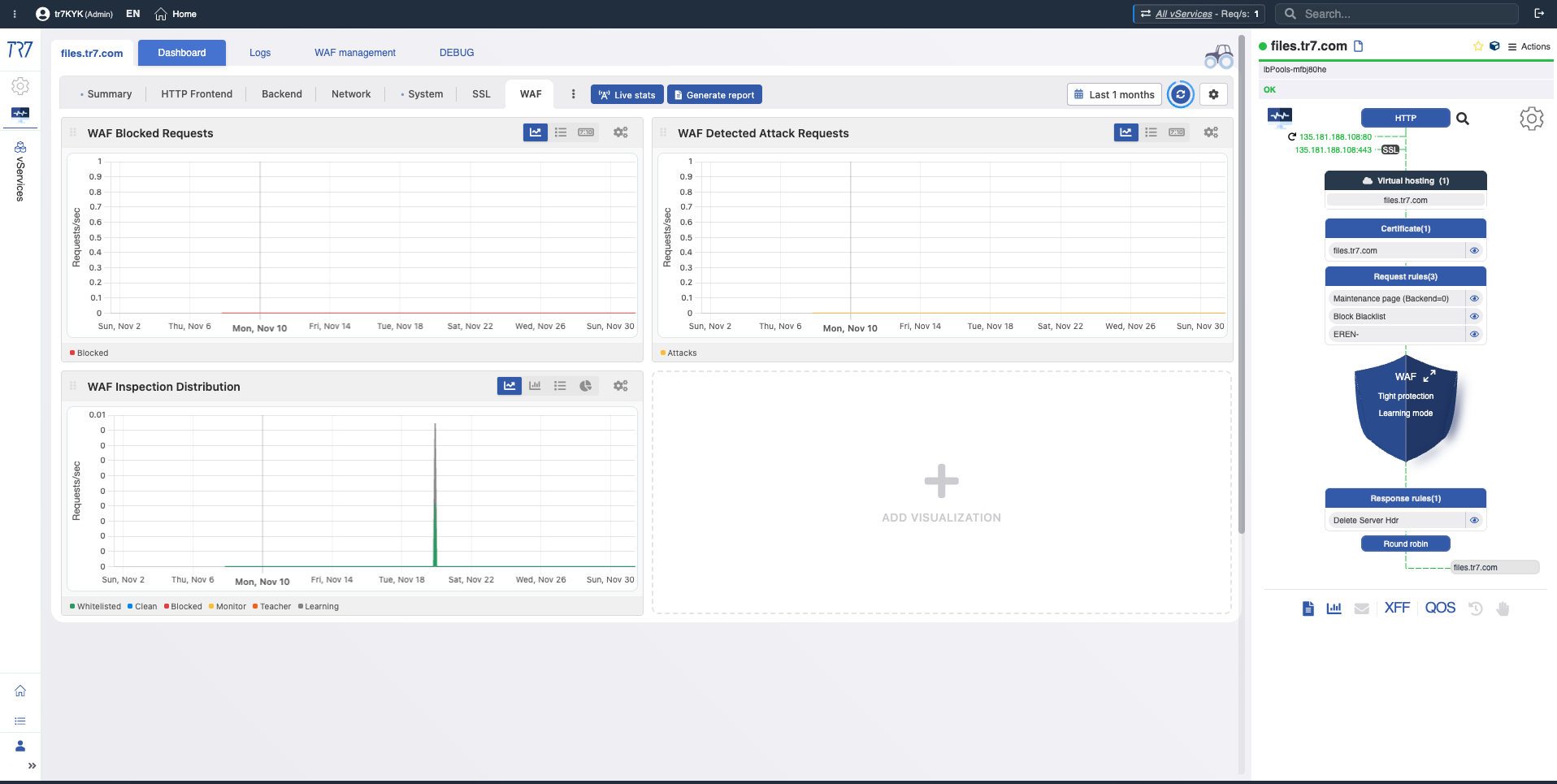This screenshot has width=1557, height=784.
Task: Click the QOS icon in bottom toolbar
Action: tap(1440, 608)
